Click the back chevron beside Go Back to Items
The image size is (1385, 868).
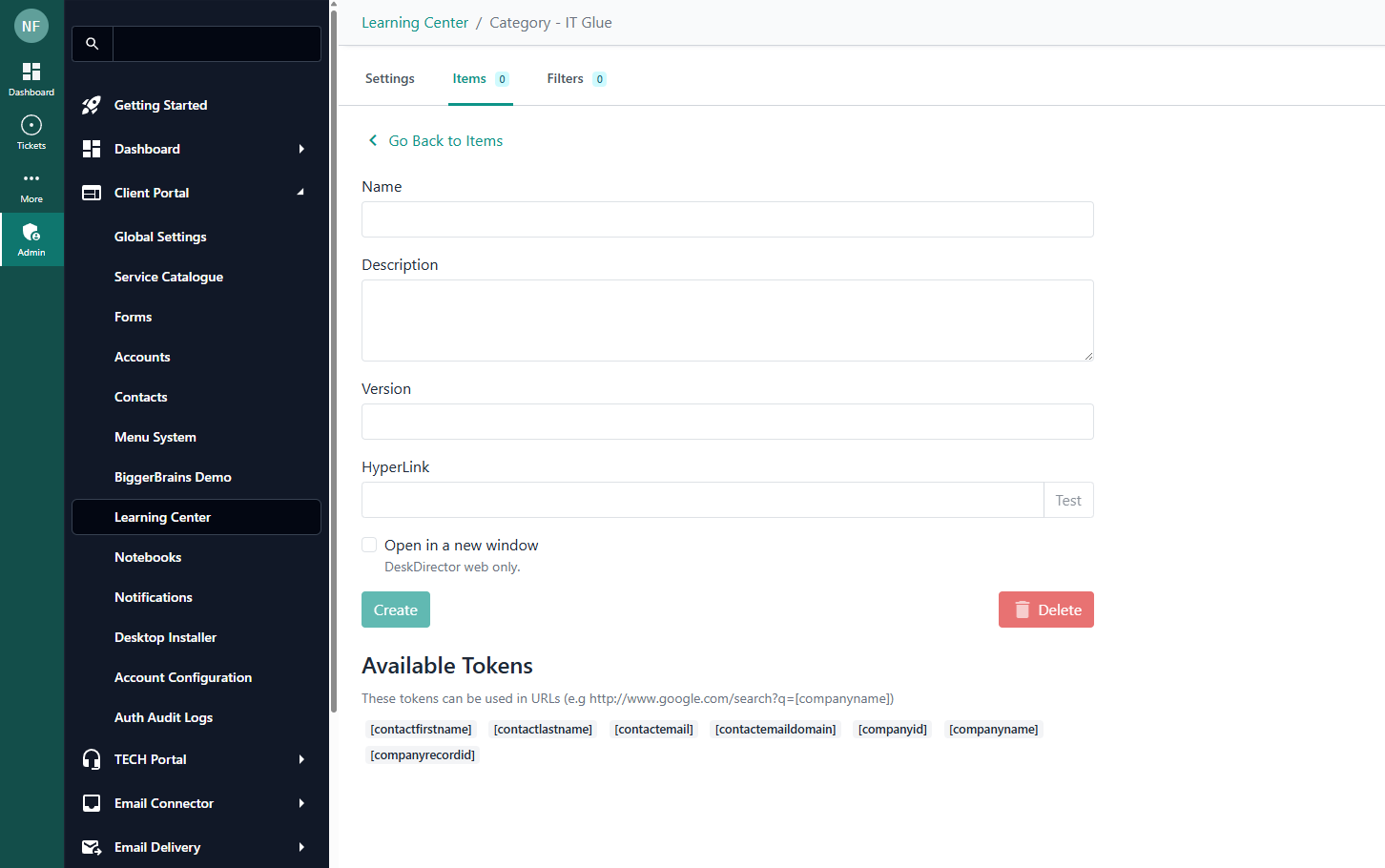coord(373,140)
